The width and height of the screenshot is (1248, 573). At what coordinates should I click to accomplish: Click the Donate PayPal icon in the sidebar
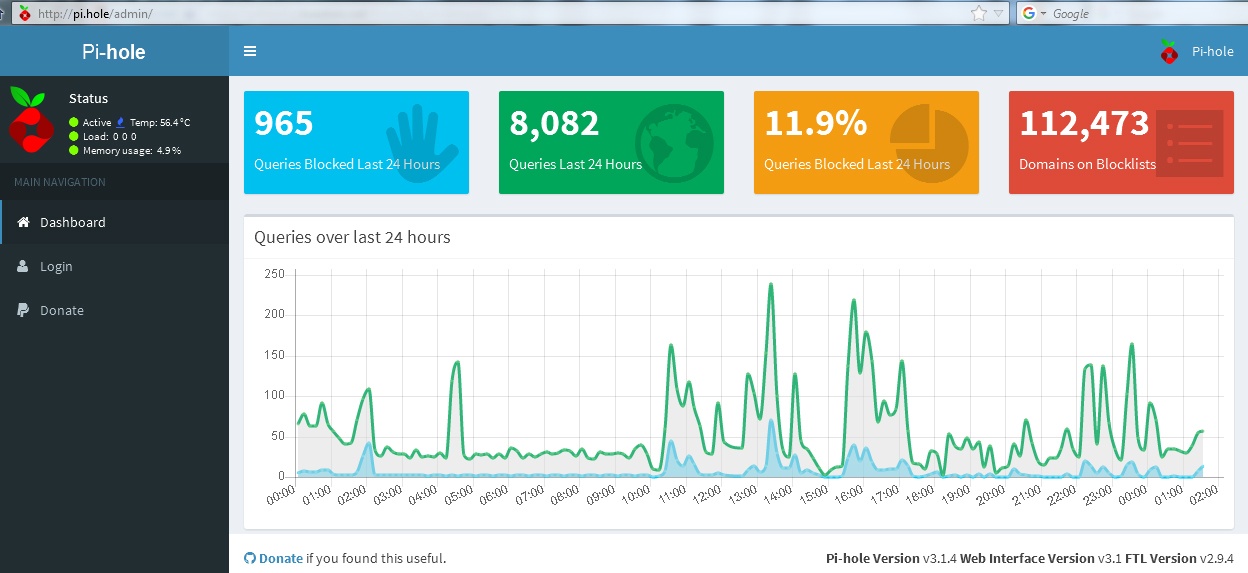(x=23, y=310)
